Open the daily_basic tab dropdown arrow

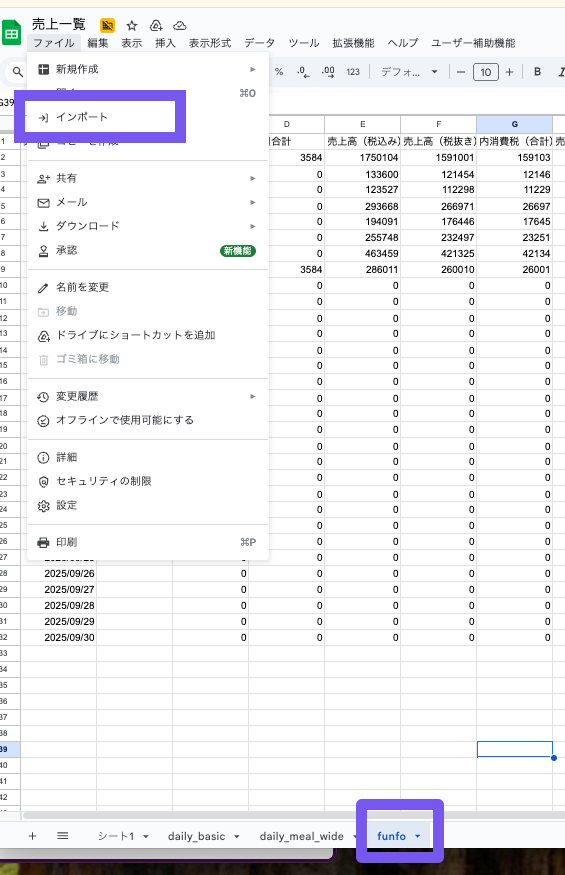(237, 836)
